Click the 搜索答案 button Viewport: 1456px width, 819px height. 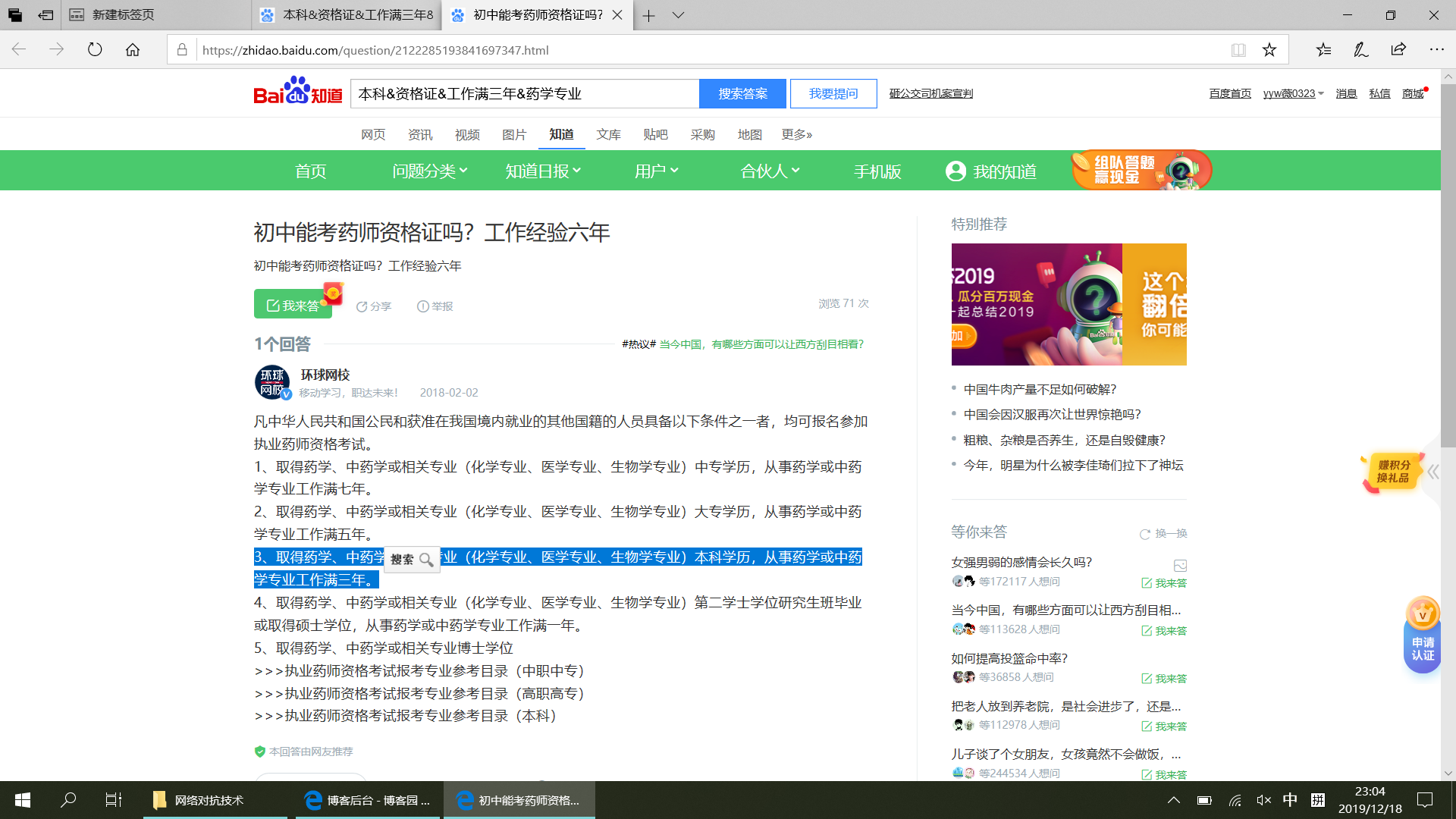[742, 93]
